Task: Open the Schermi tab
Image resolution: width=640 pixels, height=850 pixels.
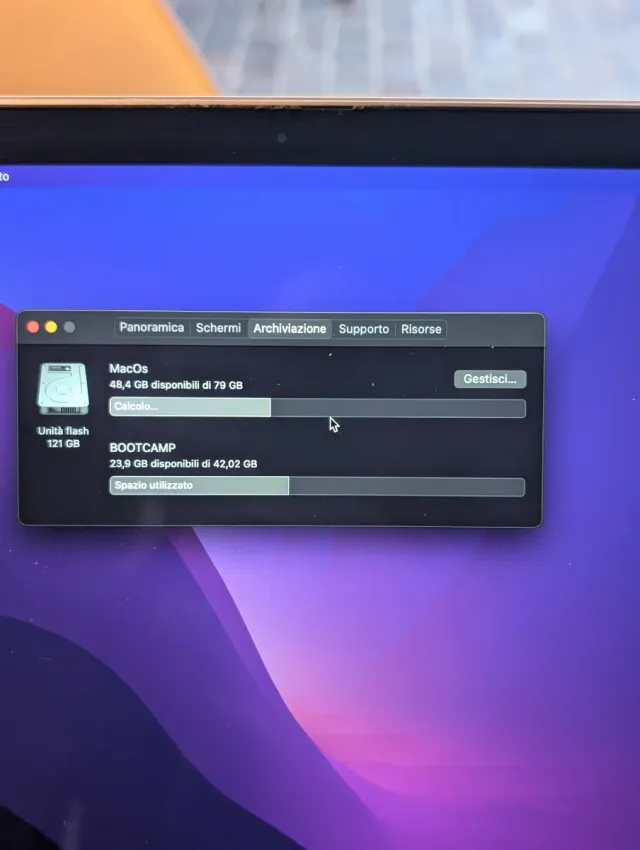Action: pos(218,328)
